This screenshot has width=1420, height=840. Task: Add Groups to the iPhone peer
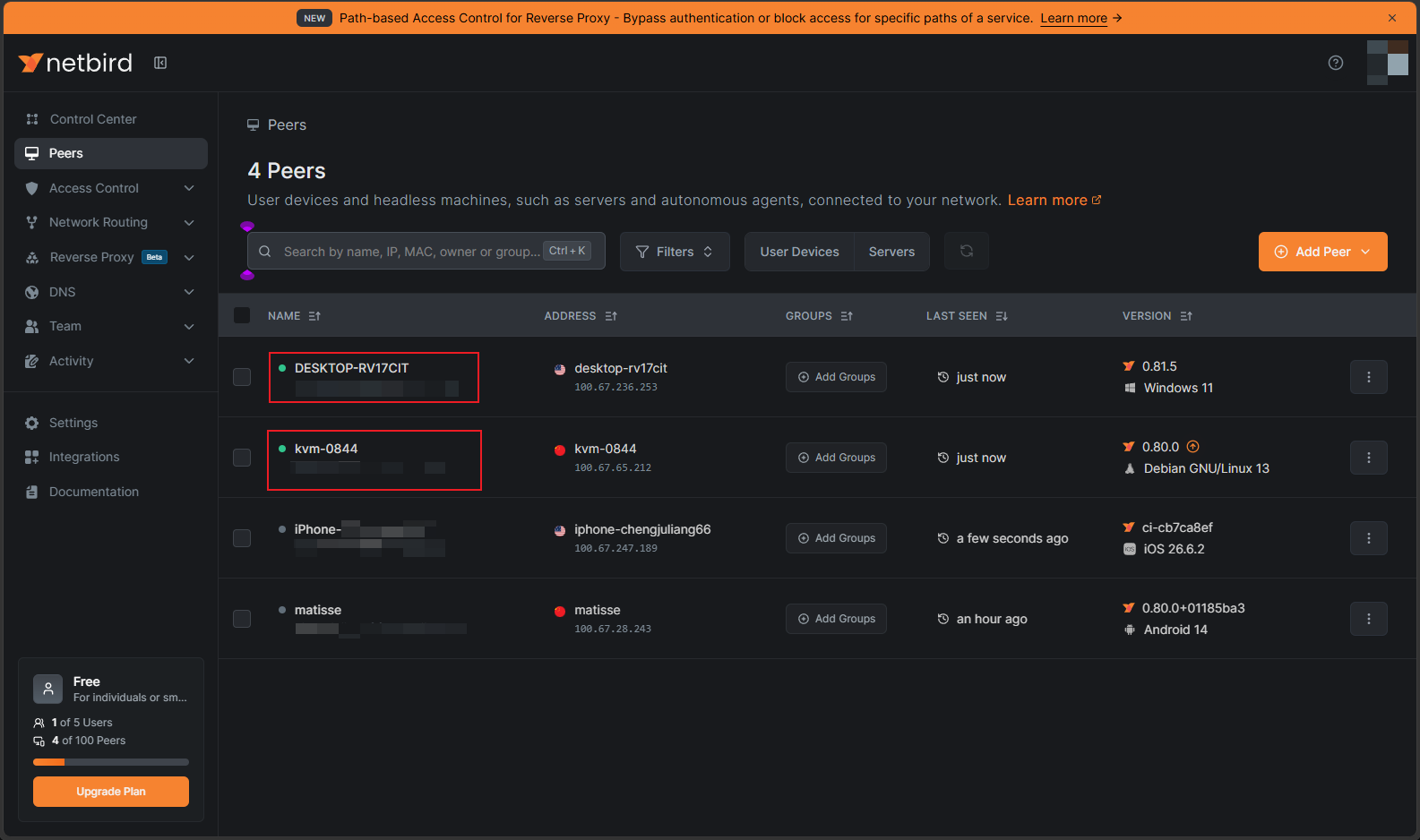tap(836, 538)
